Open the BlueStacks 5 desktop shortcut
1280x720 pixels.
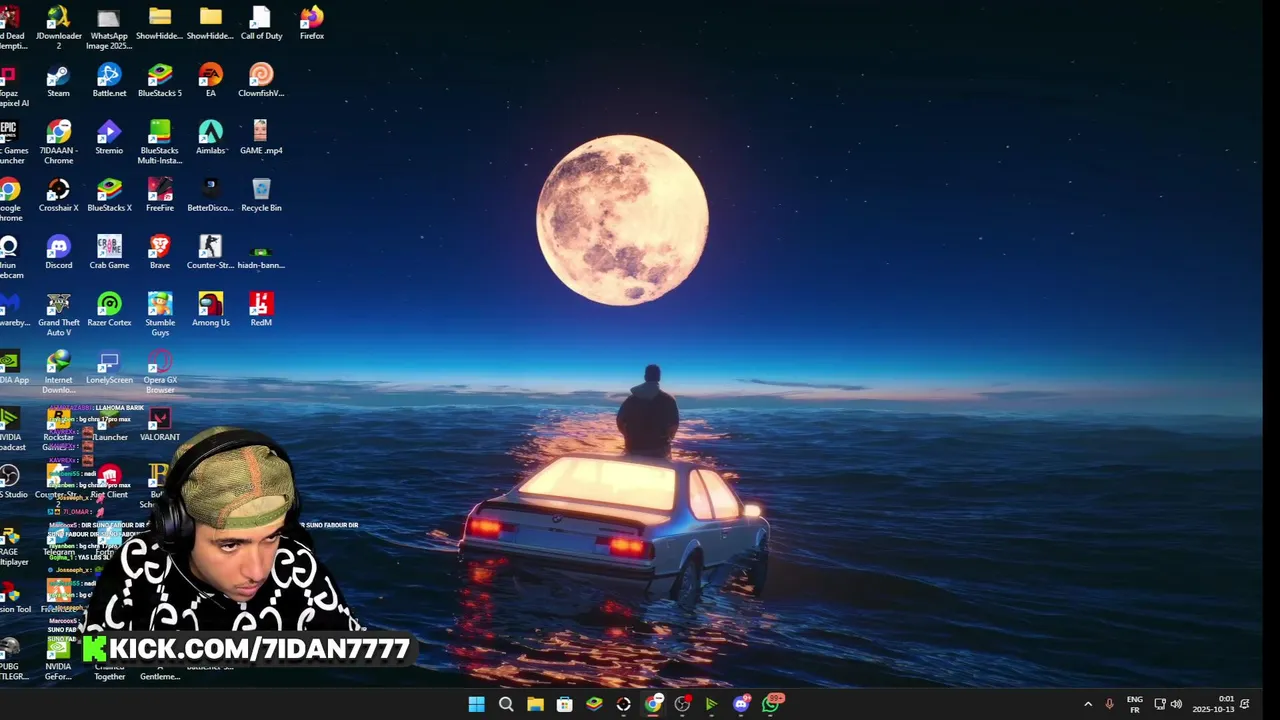(160, 80)
